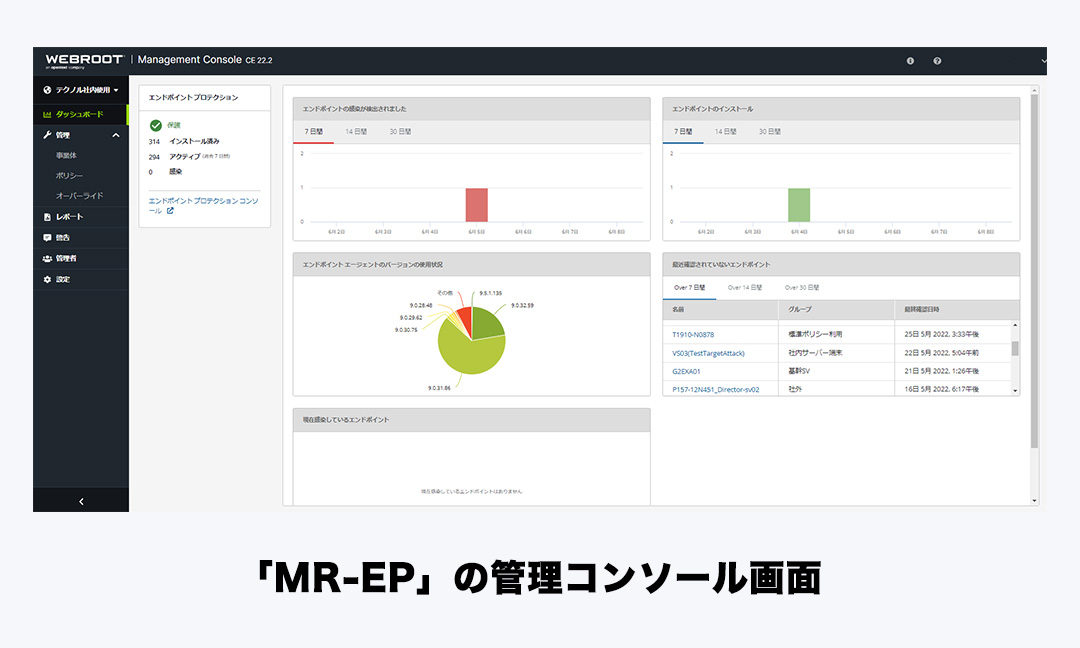1080x648 pixels.
Task: Collapse the 管理 section chevron
Action: 116,135
